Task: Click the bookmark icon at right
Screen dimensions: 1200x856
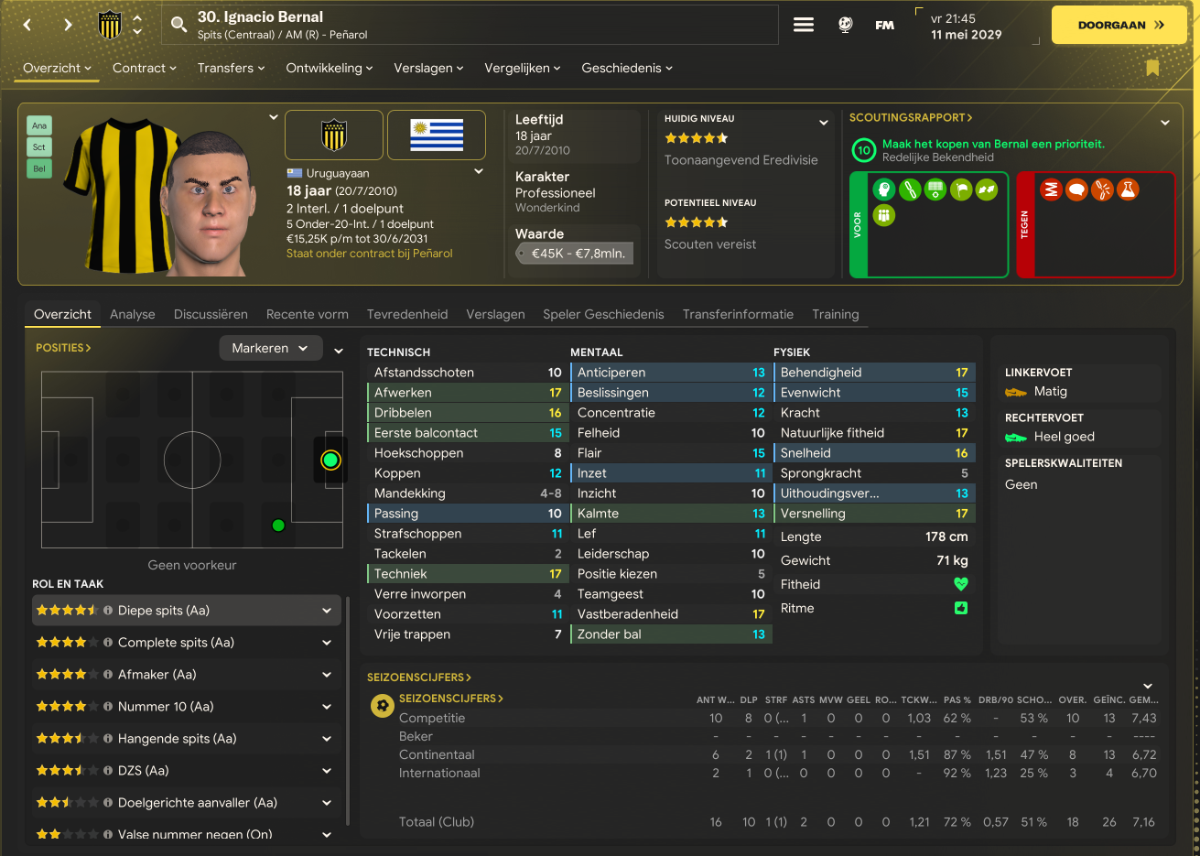Action: click(1153, 68)
